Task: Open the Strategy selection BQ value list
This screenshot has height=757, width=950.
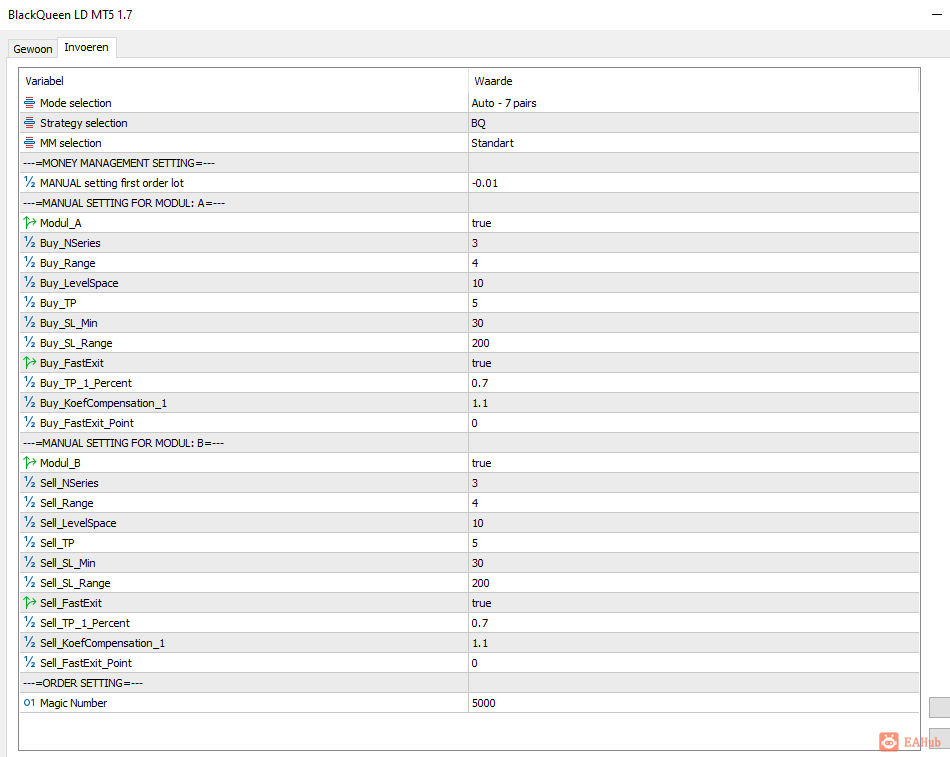Action: [693, 123]
